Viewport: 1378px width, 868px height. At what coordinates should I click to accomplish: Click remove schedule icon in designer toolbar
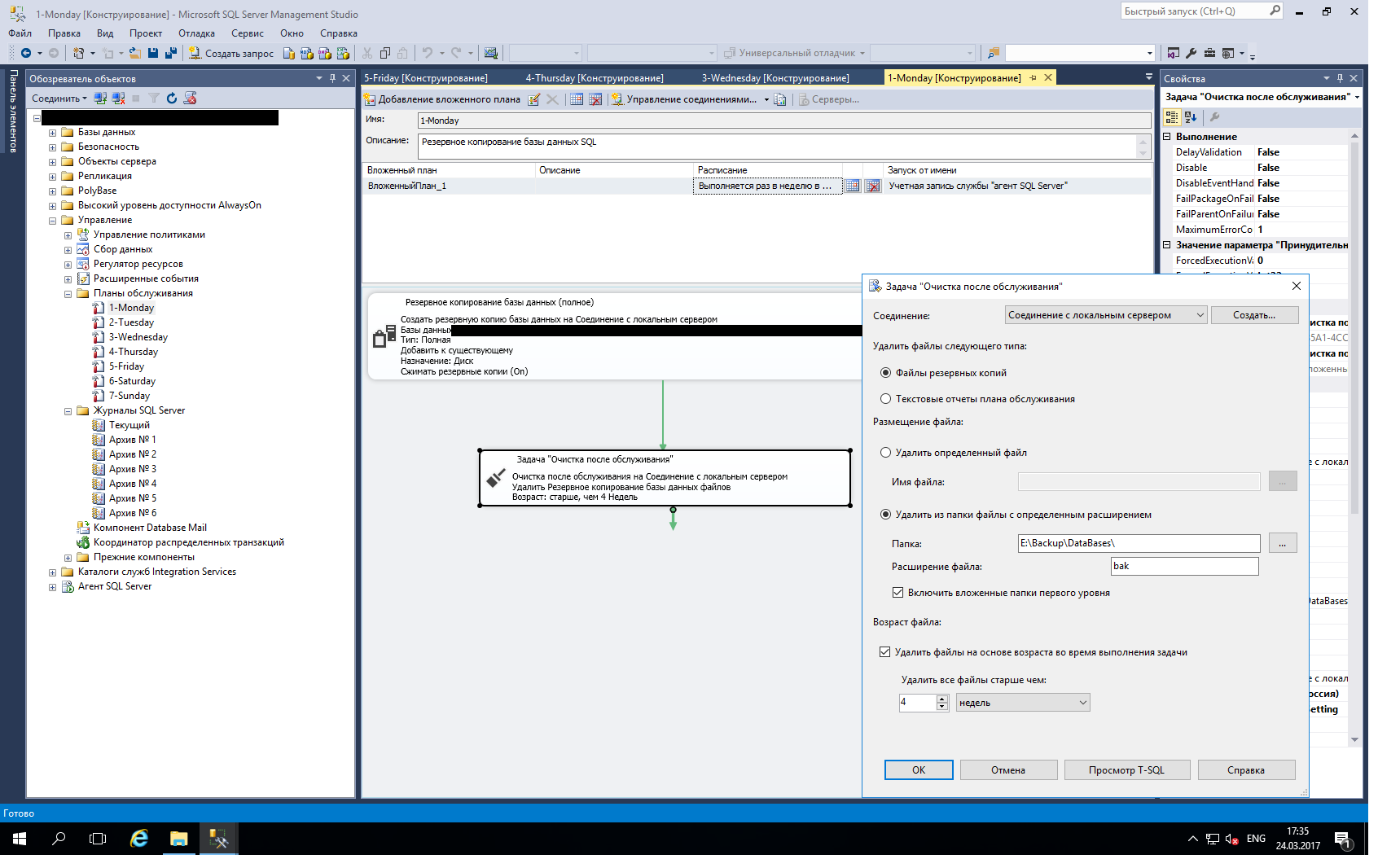595,99
